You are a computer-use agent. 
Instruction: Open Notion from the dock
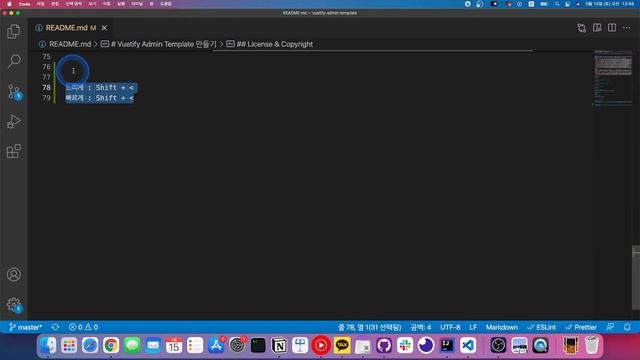point(279,345)
